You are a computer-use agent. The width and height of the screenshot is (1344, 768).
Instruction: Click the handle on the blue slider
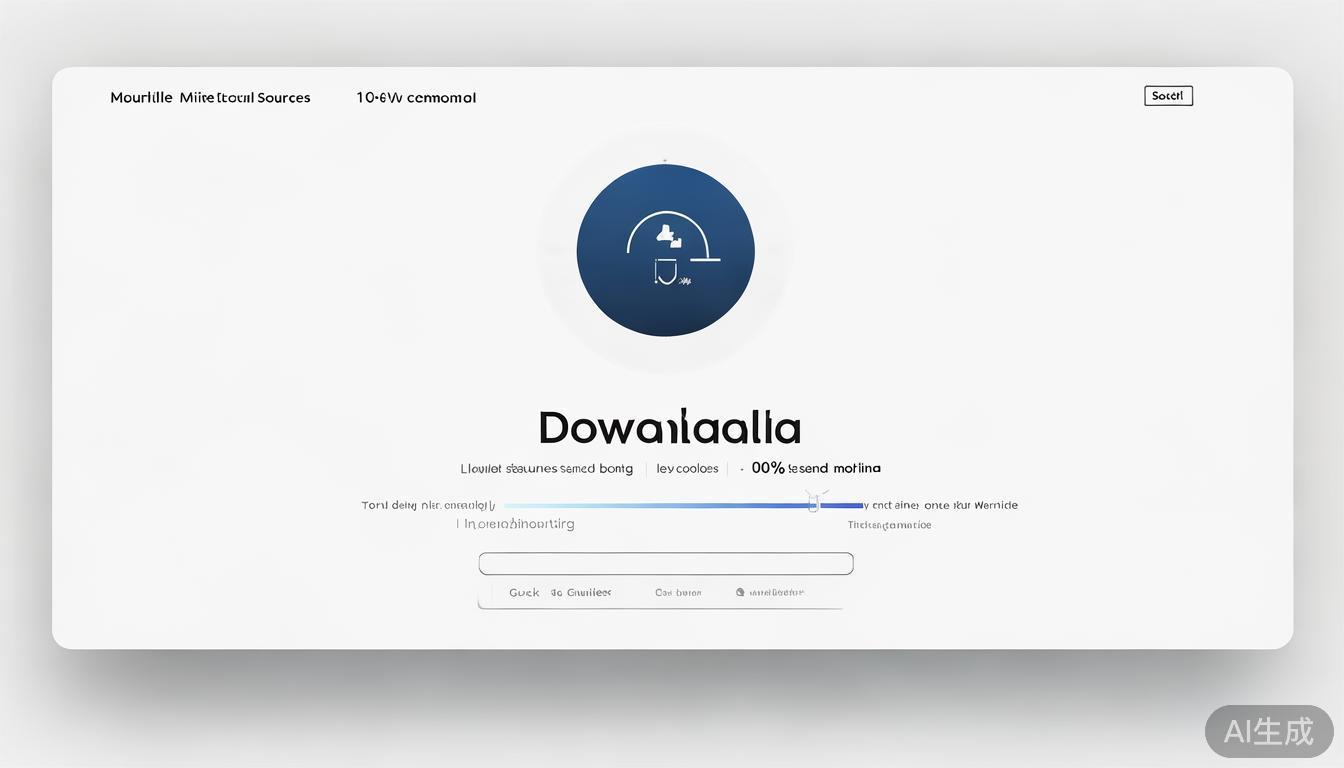click(813, 505)
